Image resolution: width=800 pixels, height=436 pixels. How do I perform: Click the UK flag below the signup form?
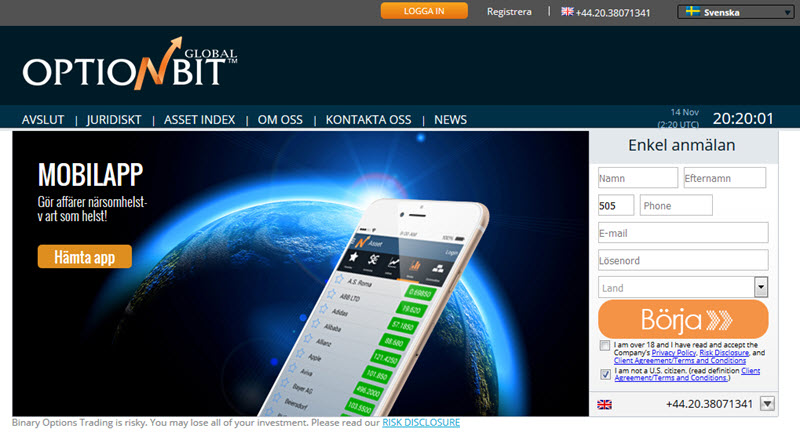point(605,404)
